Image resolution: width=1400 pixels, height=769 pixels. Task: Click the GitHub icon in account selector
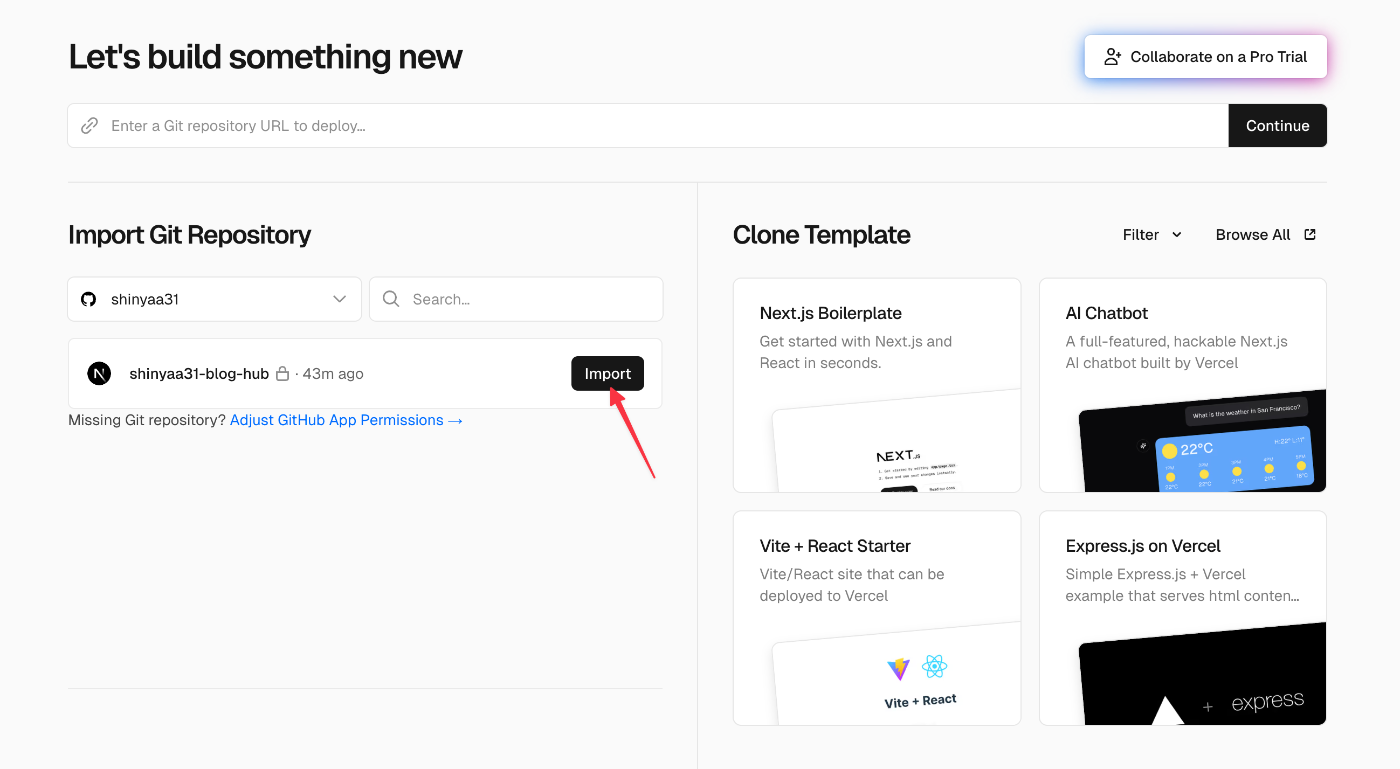click(89, 299)
